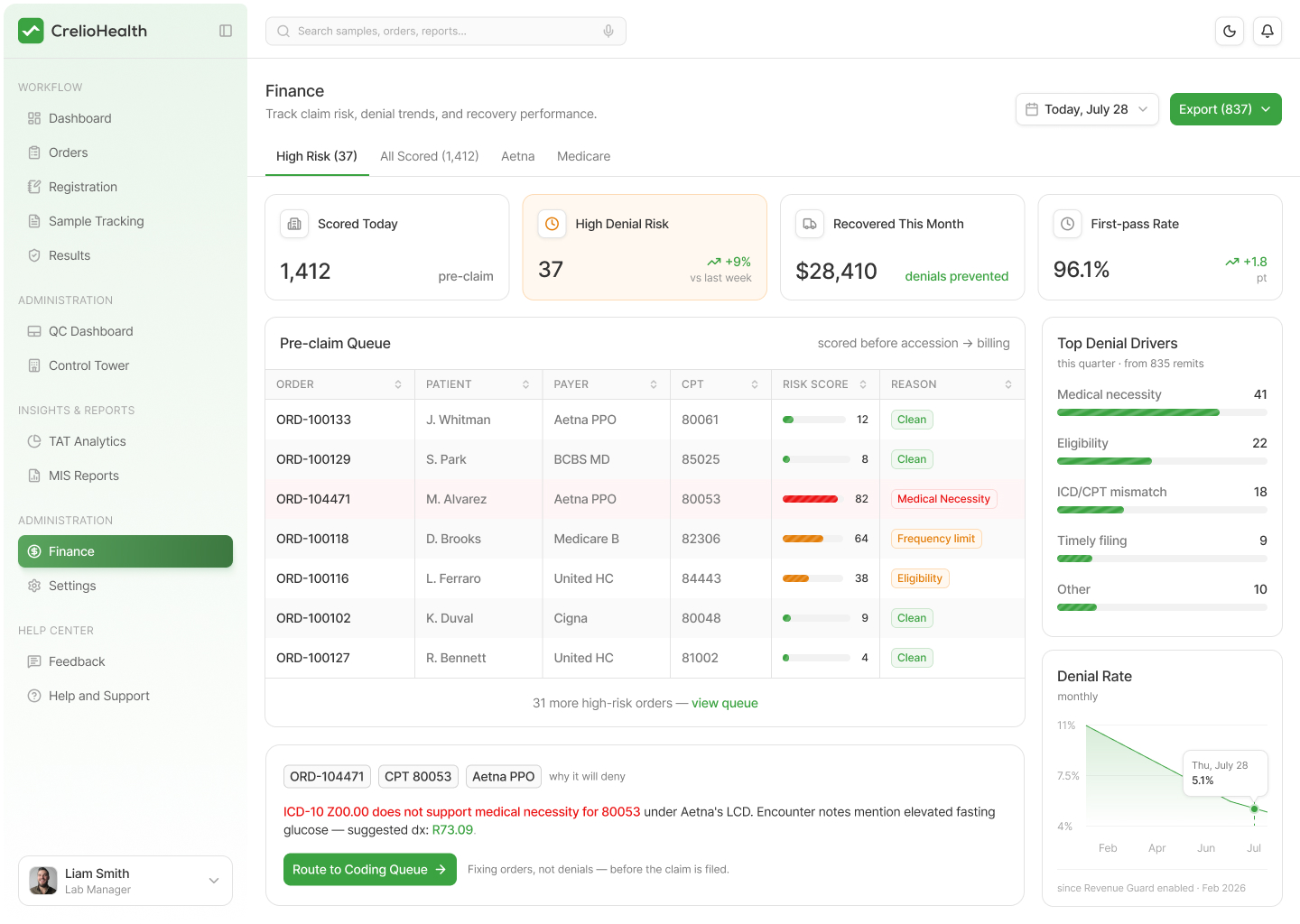Screen dimensions: 1300x924
Task: Click Route to Coding Queue button
Action: (x=370, y=870)
